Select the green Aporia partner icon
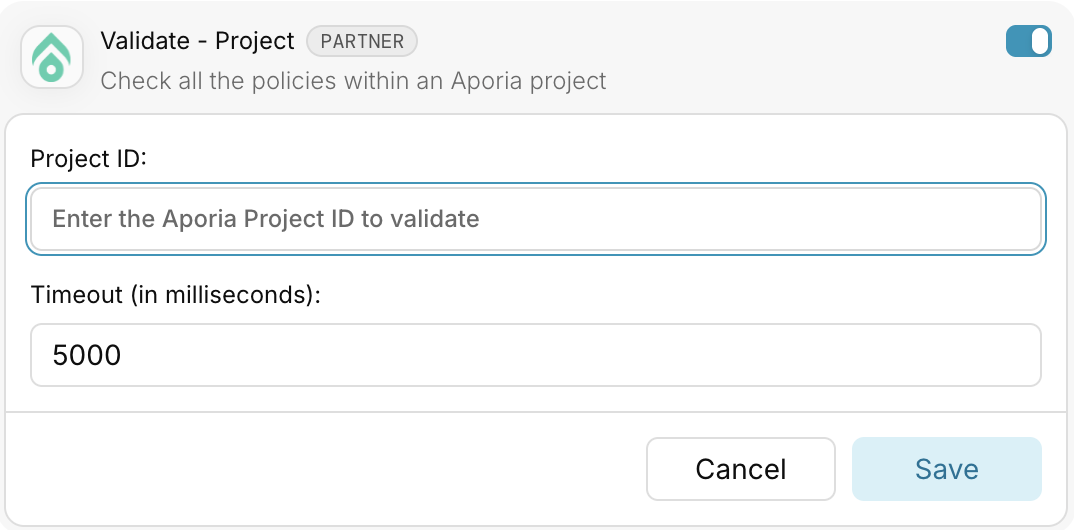 52,58
